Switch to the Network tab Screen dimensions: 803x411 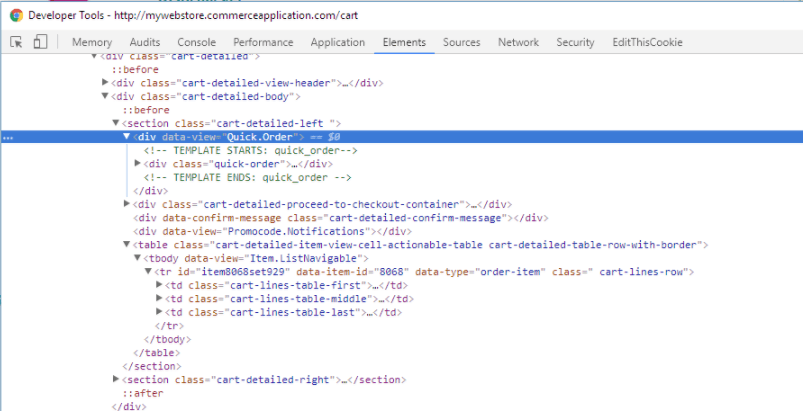(x=518, y=42)
